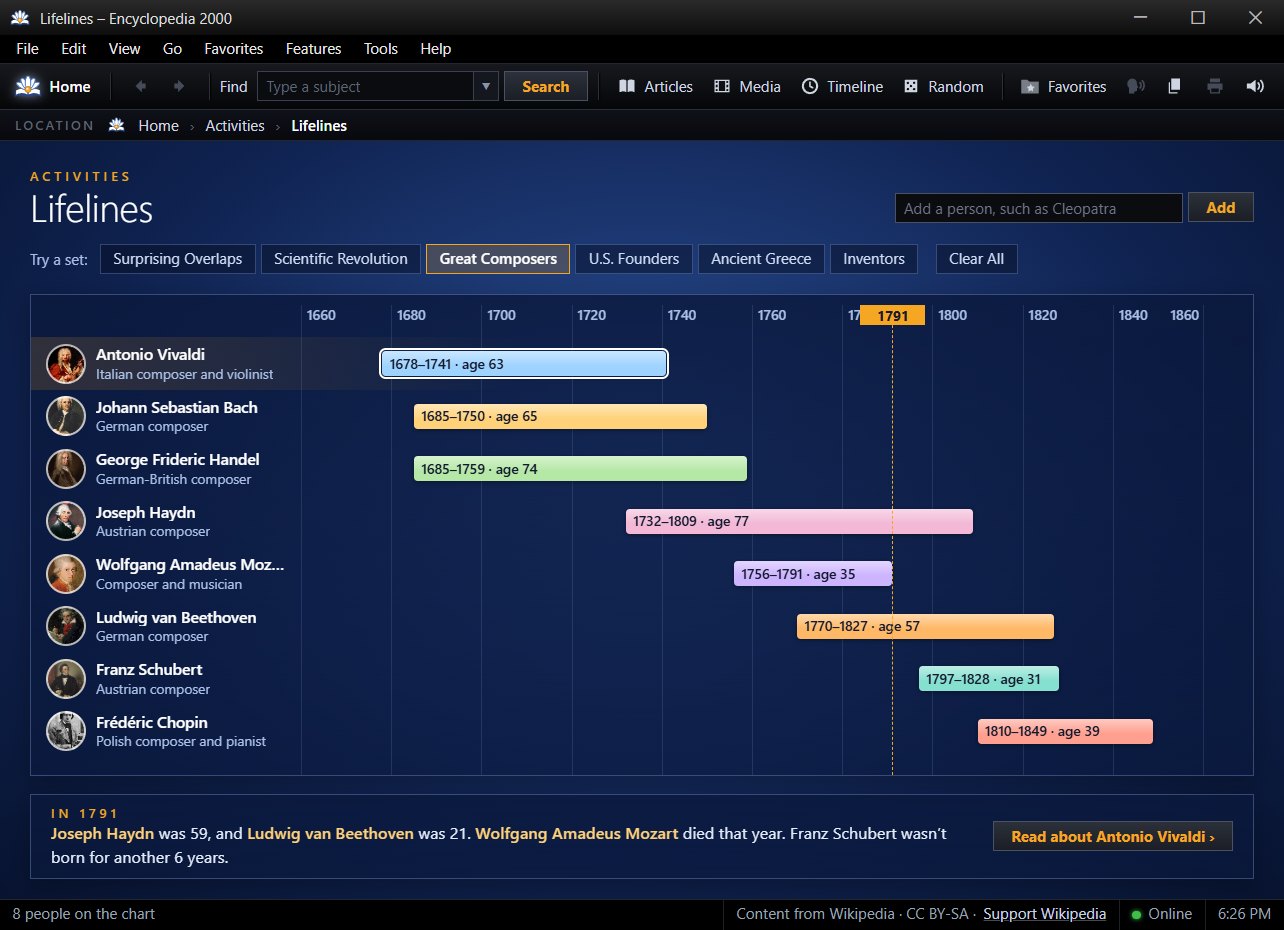
Task: Open the Tools menu
Action: point(381,49)
